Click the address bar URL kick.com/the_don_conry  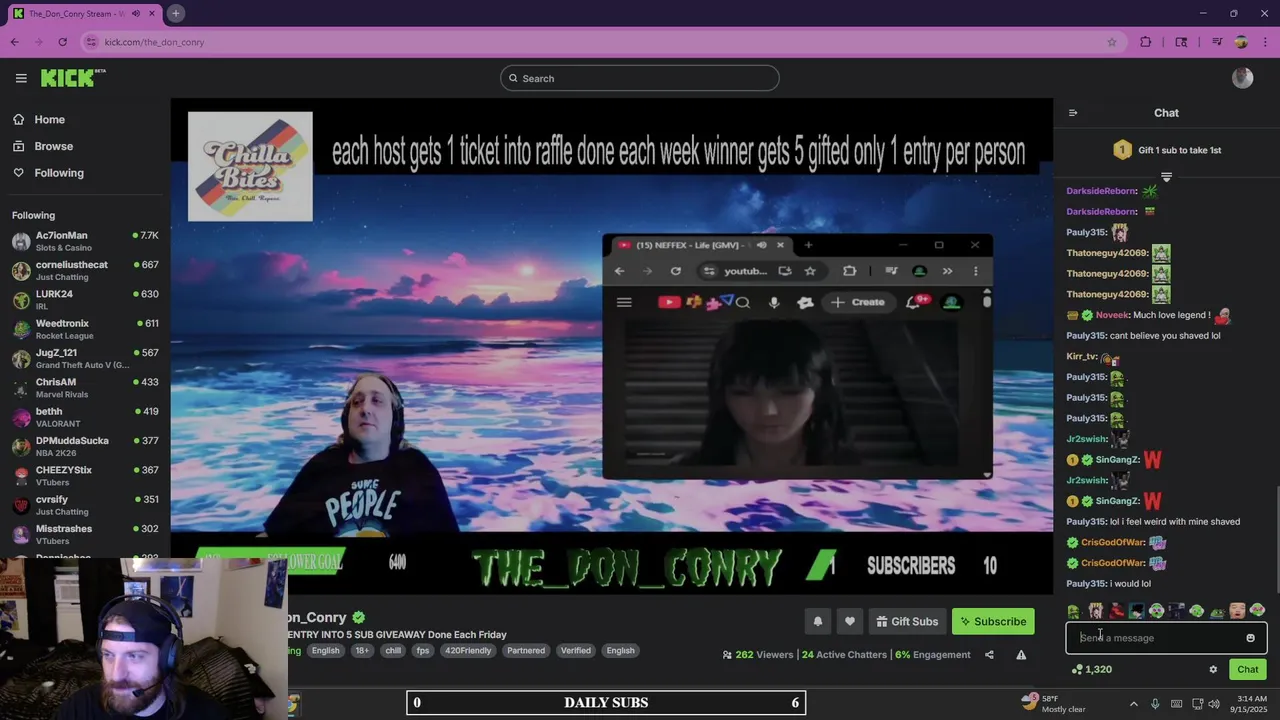coord(154,42)
